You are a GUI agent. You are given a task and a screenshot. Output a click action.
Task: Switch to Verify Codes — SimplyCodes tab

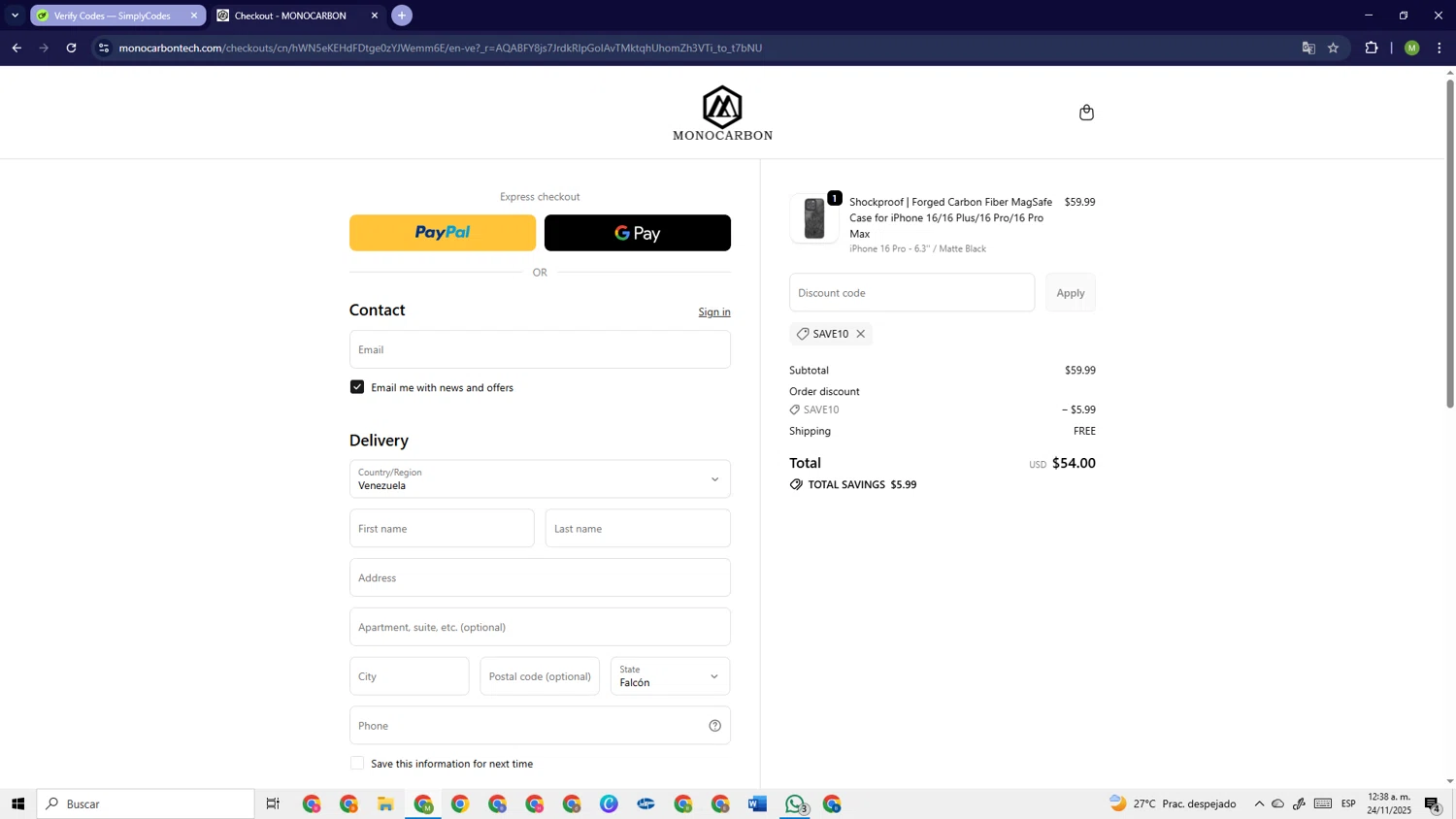[x=112, y=16]
